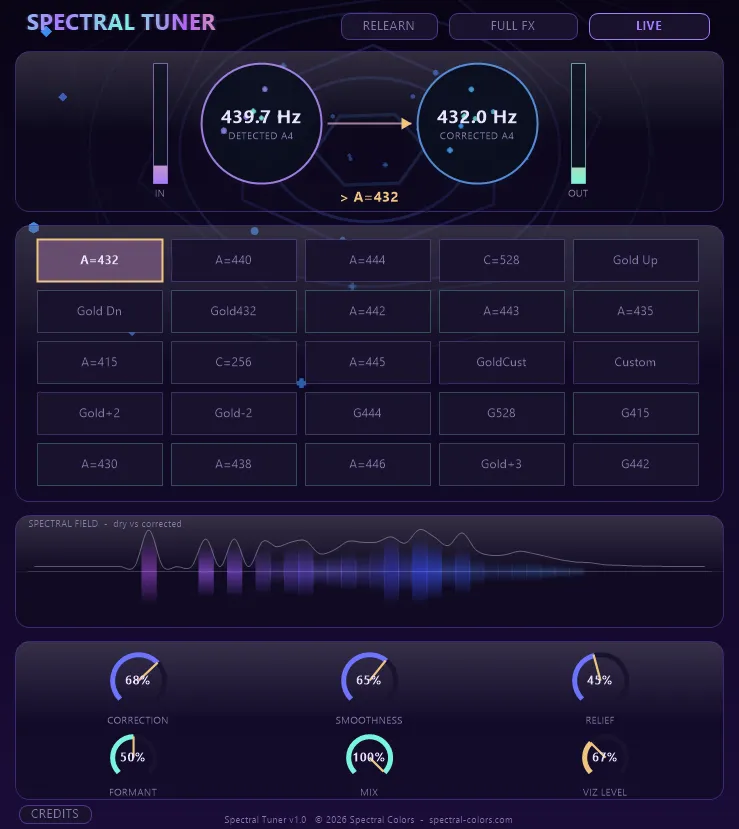Click the corrected 432.0 Hz circle
739x829 pixels.
[x=477, y=123]
